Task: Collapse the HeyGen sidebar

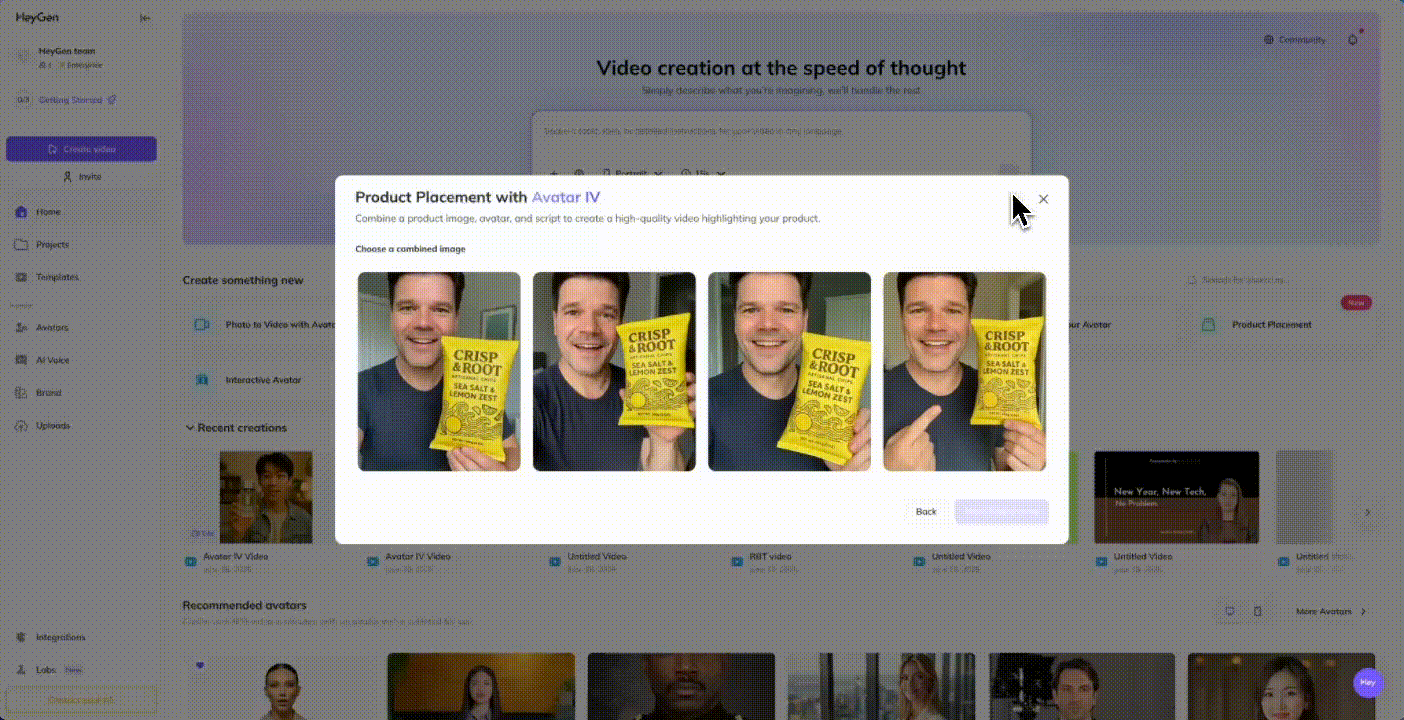Action: point(146,17)
